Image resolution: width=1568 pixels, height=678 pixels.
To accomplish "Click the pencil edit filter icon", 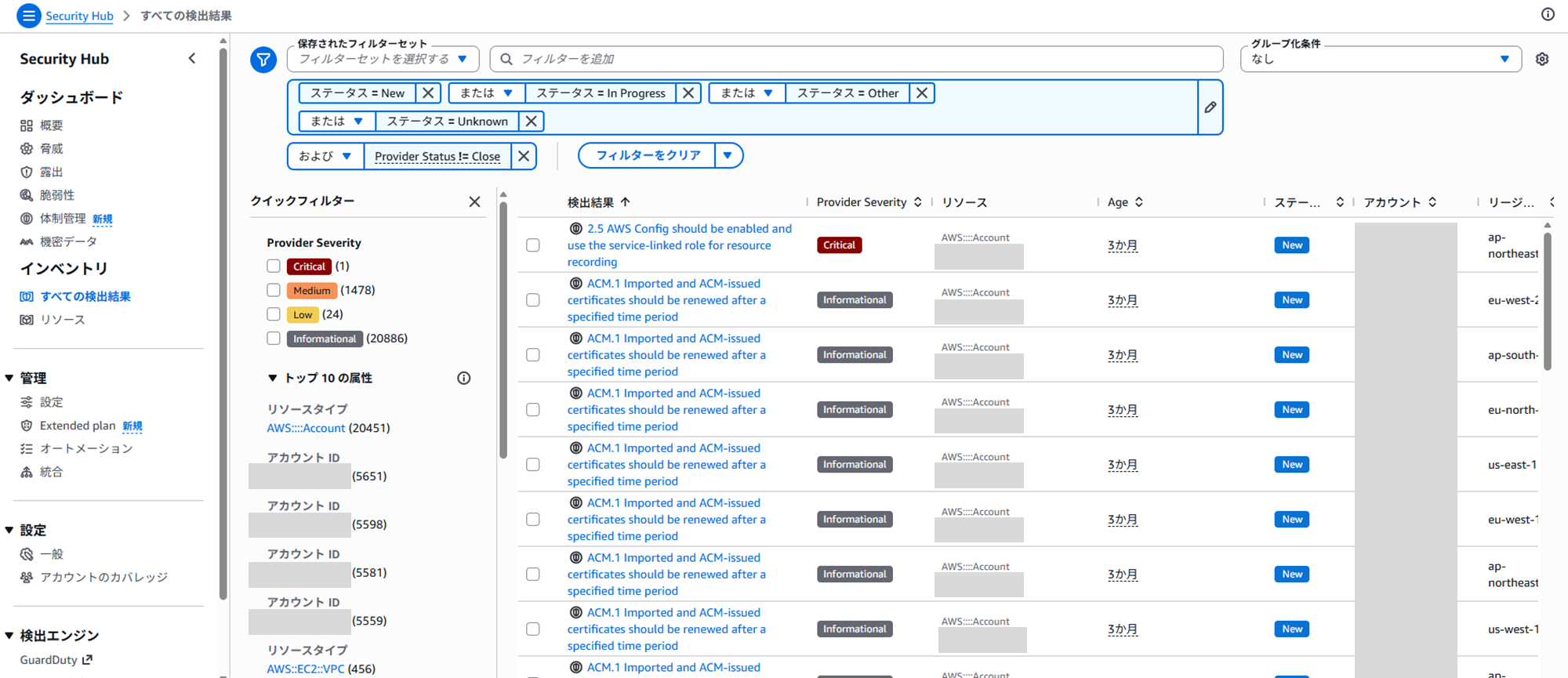I will 1210,107.
